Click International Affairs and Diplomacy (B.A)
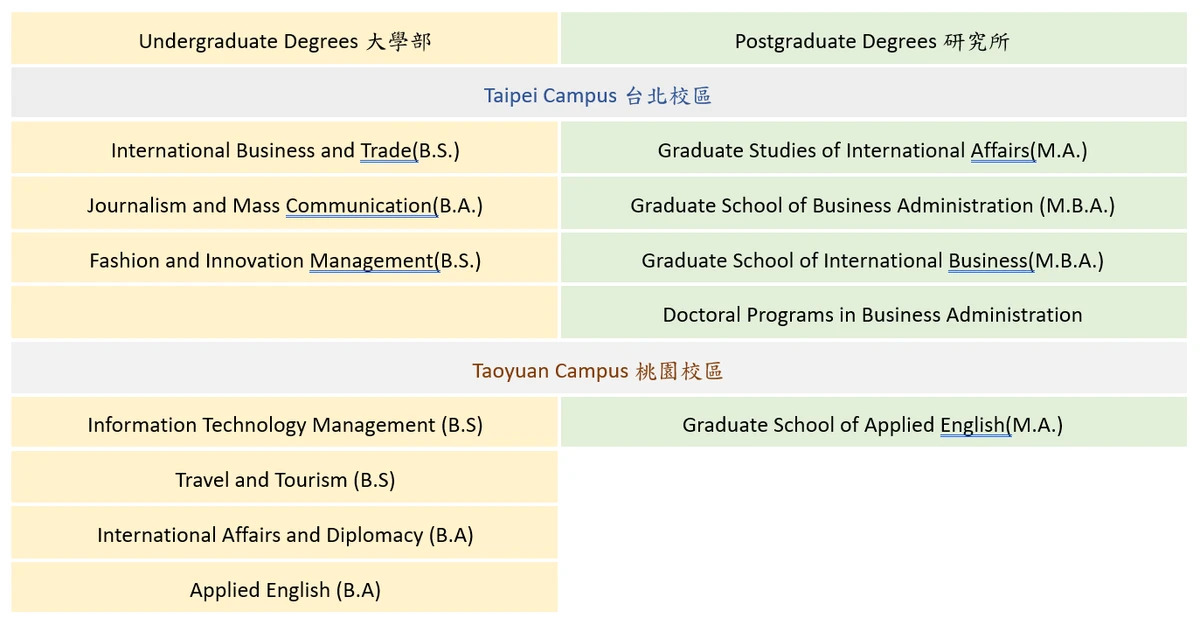Image resolution: width=1200 pixels, height=625 pixels. click(x=285, y=534)
